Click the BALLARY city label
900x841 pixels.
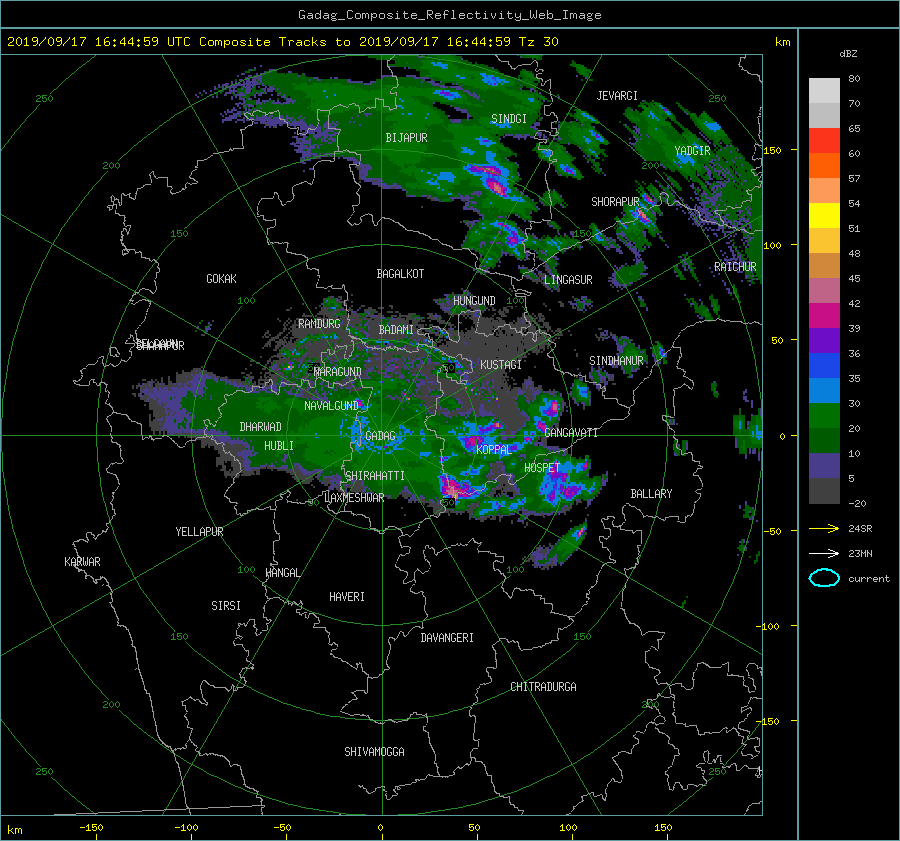651,494
